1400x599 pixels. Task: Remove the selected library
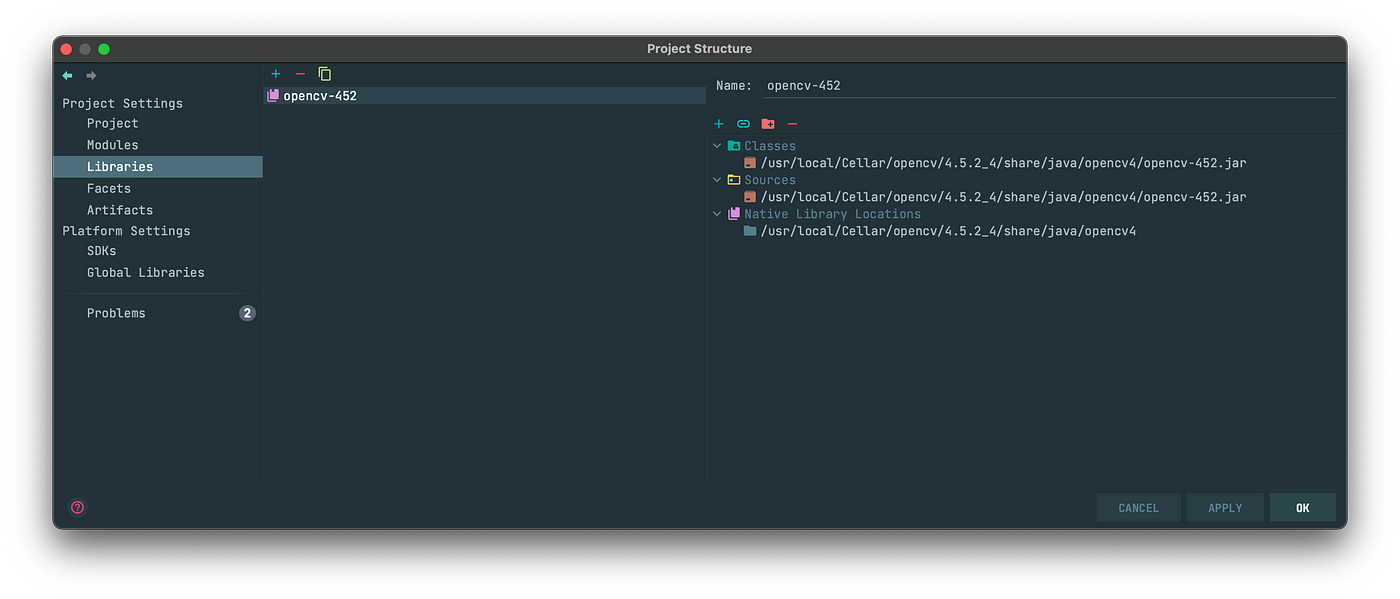point(300,74)
